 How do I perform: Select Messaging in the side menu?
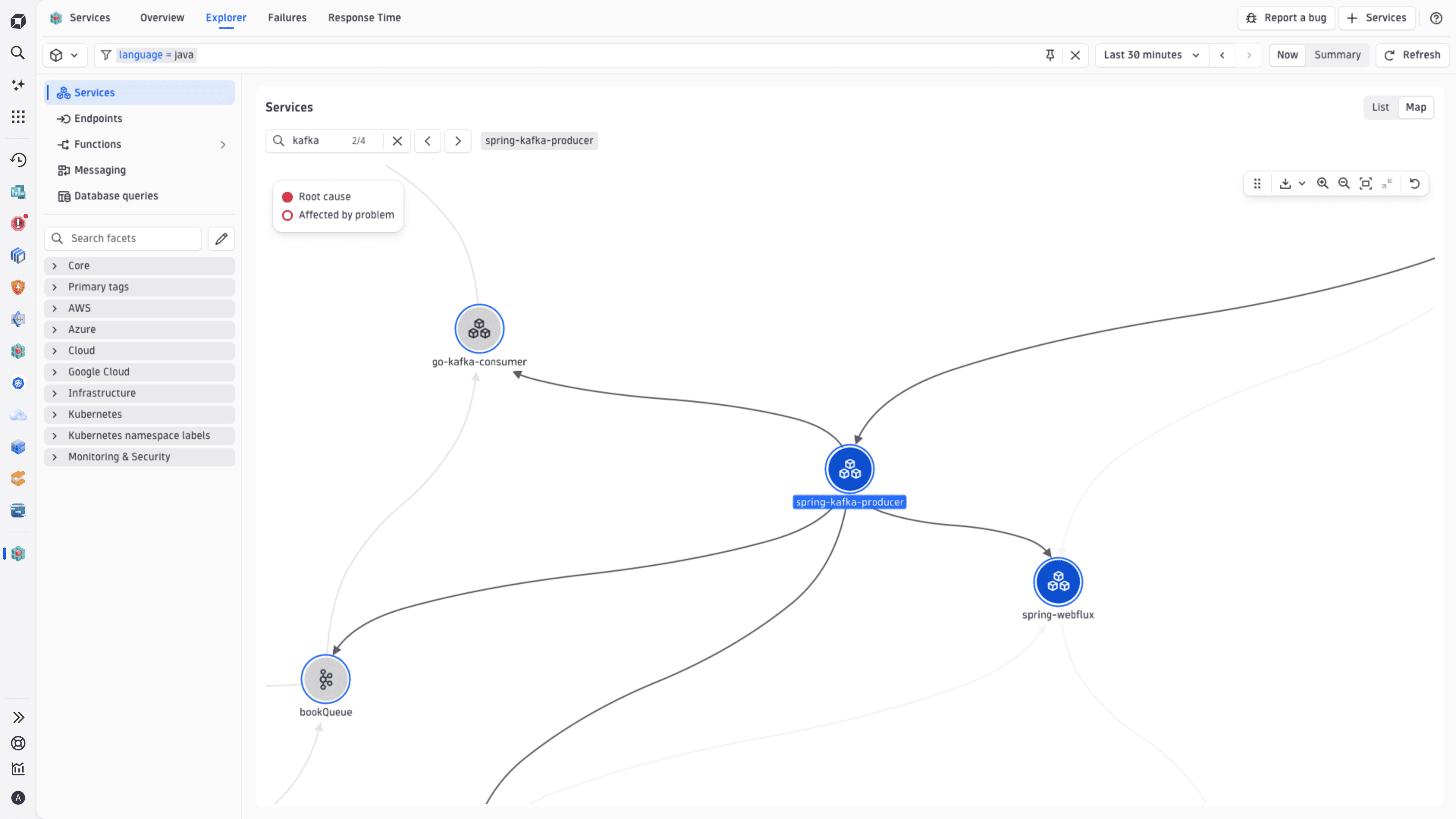(139, 170)
